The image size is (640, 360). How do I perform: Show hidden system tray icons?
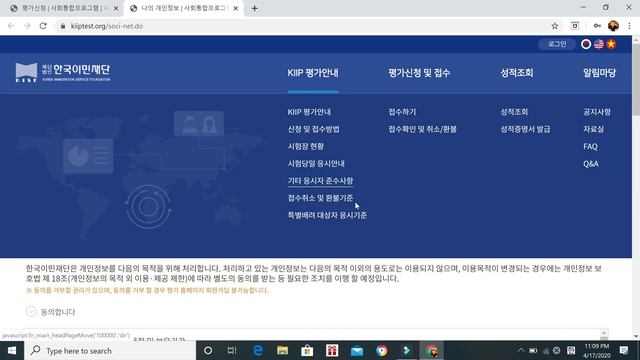pos(521,351)
